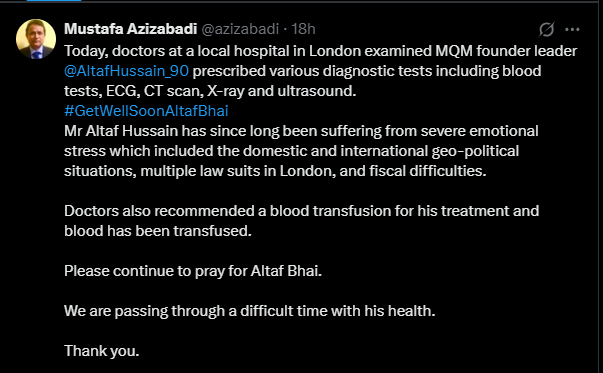
Task: Select the active blue tab indicator at top
Action: coord(53,1)
